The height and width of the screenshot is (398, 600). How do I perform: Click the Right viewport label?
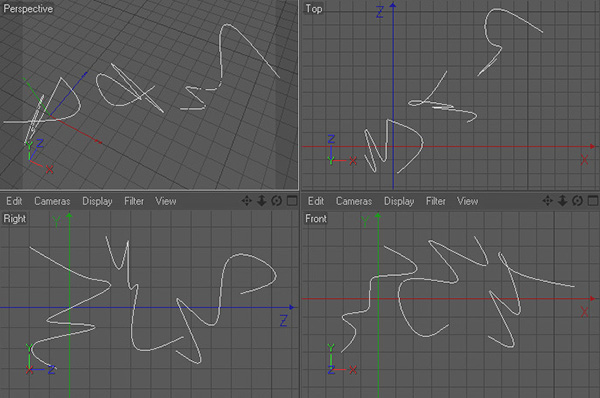tap(15, 219)
